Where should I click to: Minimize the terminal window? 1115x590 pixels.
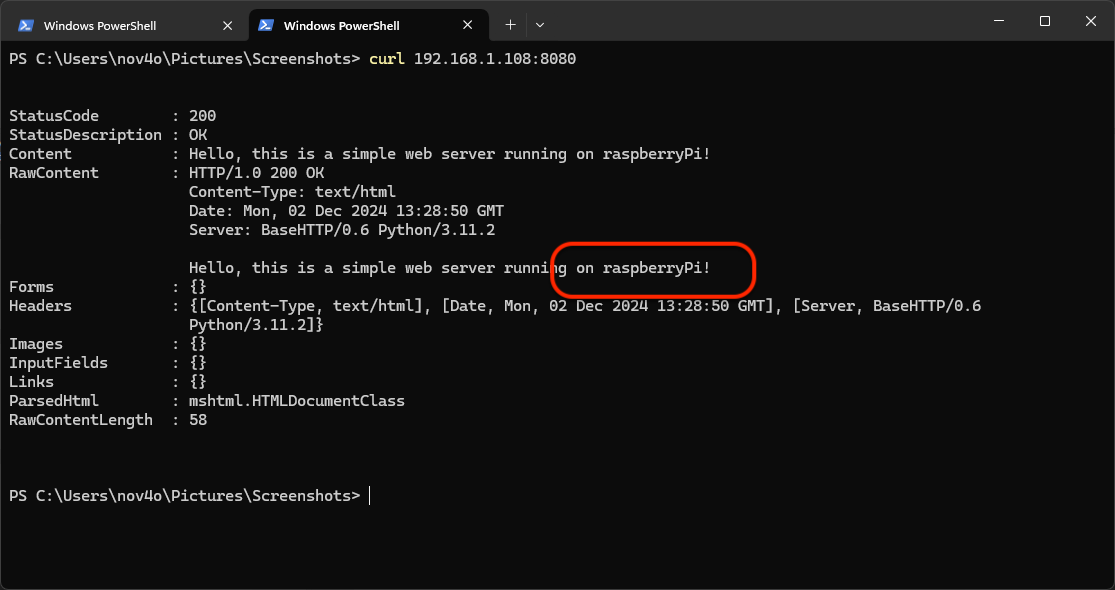point(998,21)
